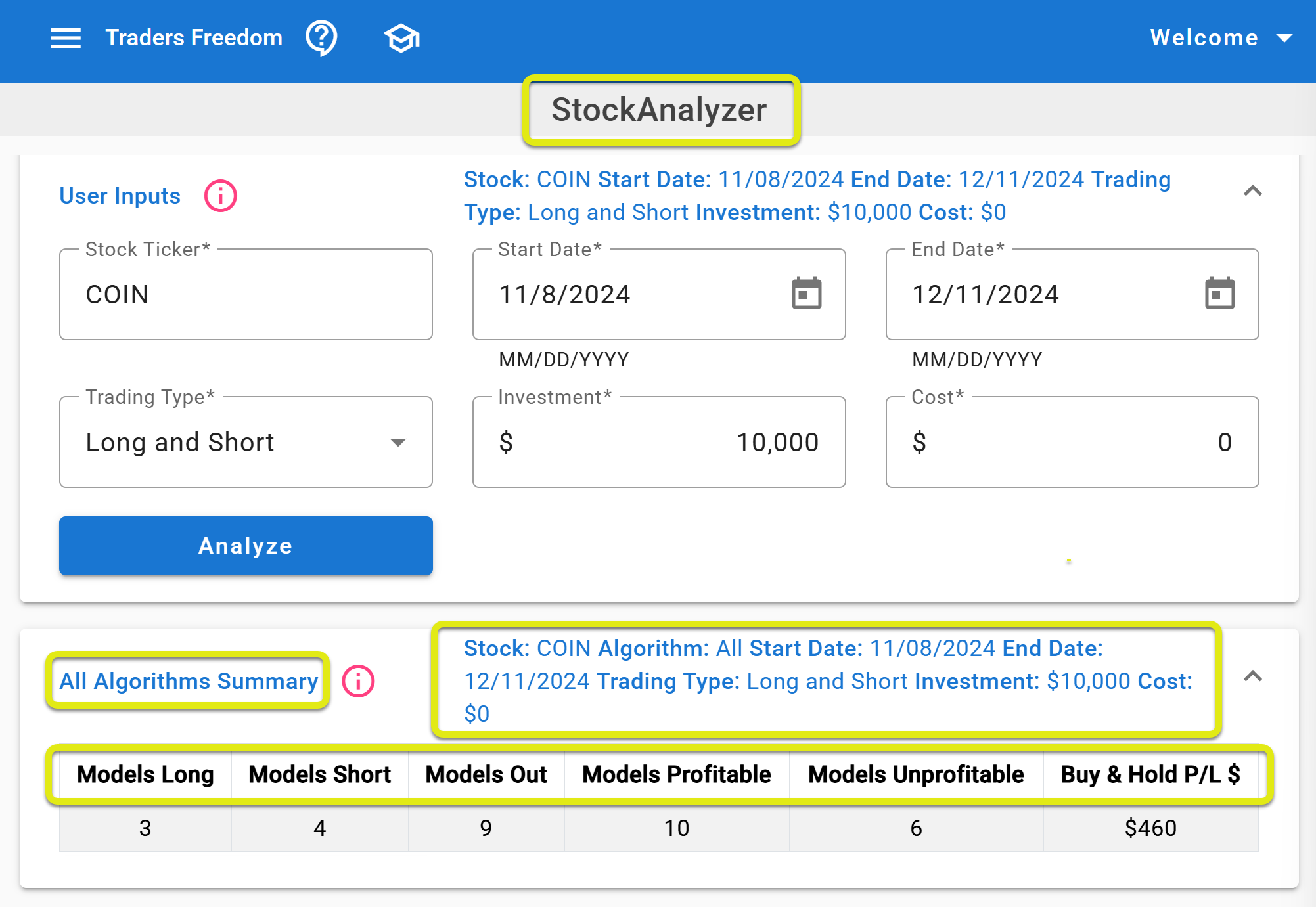1316x907 pixels.
Task: Click the All Algorithms Summary info icon
Action: pos(358,681)
